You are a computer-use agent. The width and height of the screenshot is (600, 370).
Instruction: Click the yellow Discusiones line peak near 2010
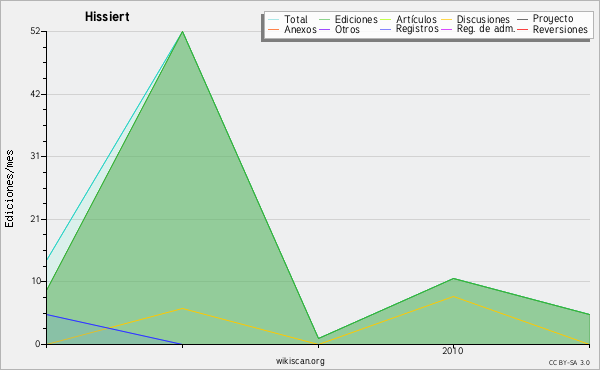453,297
